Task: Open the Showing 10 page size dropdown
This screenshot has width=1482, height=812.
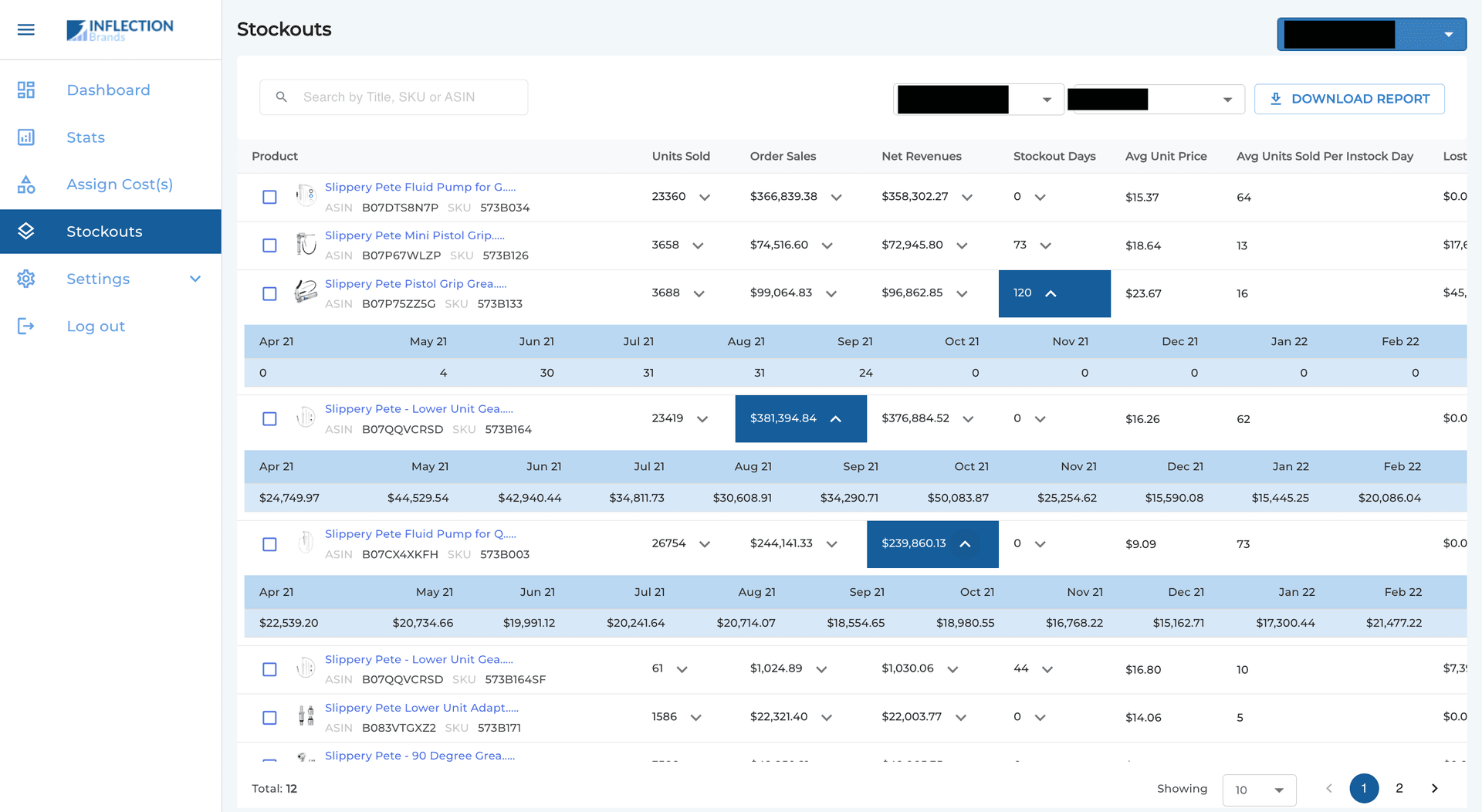Action: click(1259, 790)
